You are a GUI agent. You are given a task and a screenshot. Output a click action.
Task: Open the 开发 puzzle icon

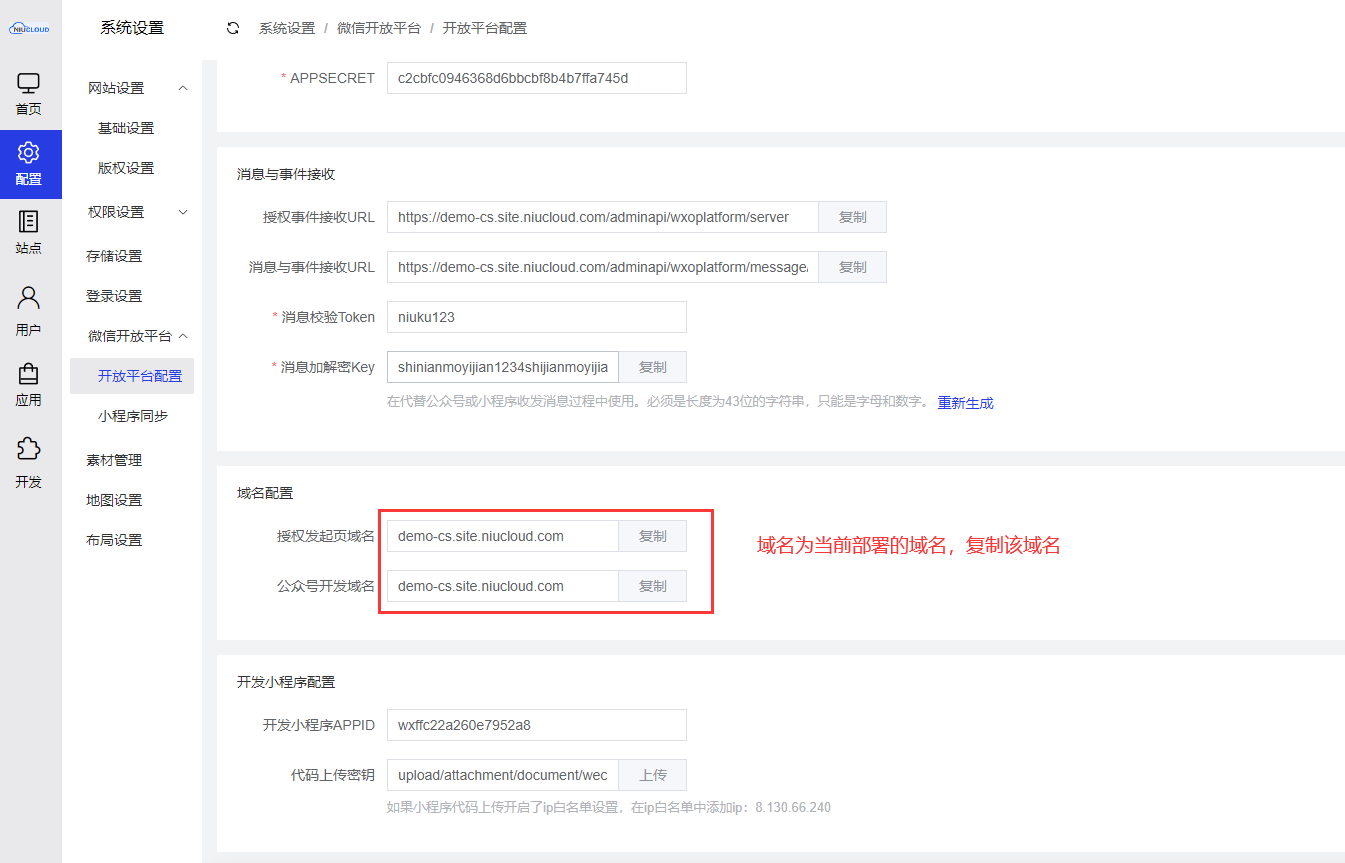(29, 463)
